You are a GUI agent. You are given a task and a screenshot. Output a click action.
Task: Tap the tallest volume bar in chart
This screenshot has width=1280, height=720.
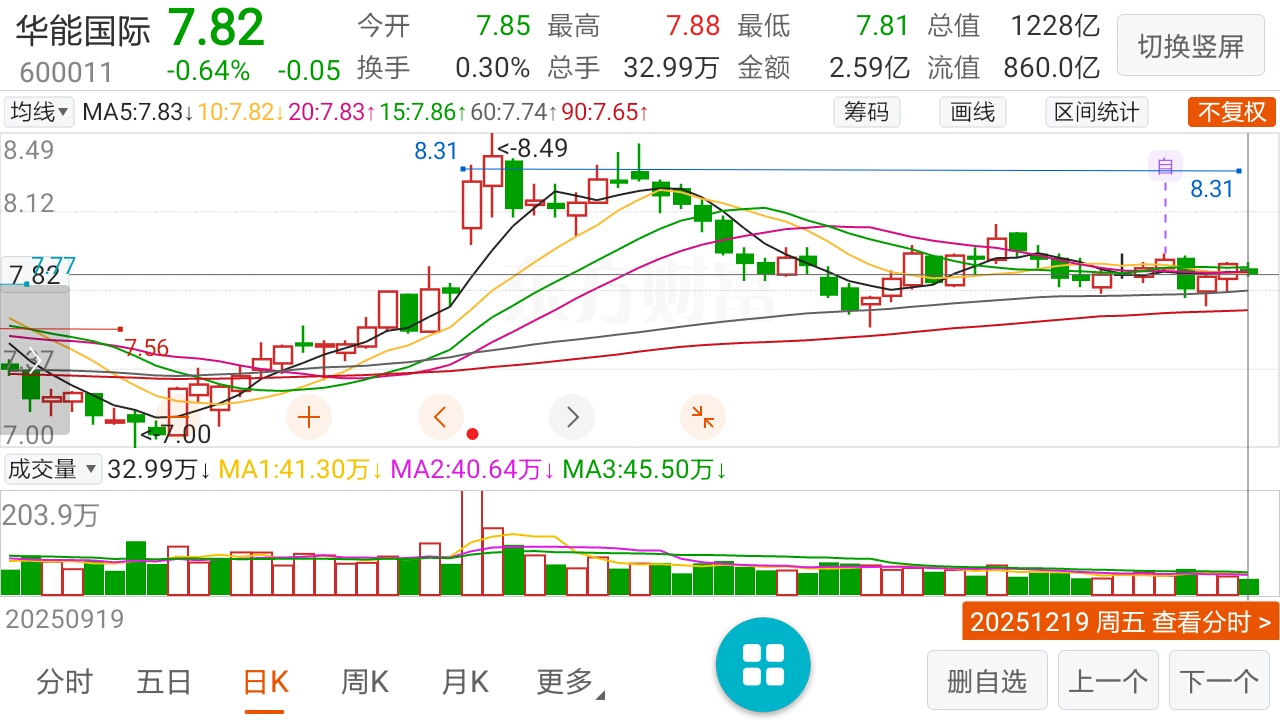(x=470, y=544)
